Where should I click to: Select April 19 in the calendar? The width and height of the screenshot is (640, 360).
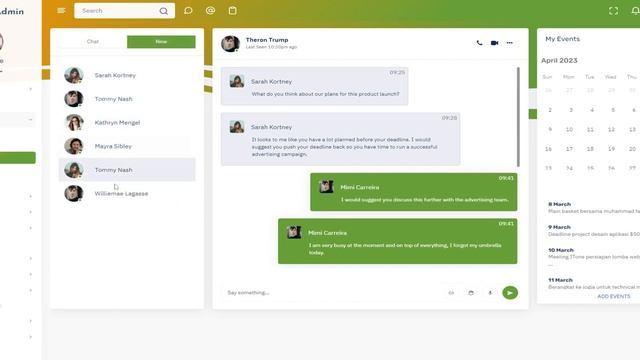611,149
